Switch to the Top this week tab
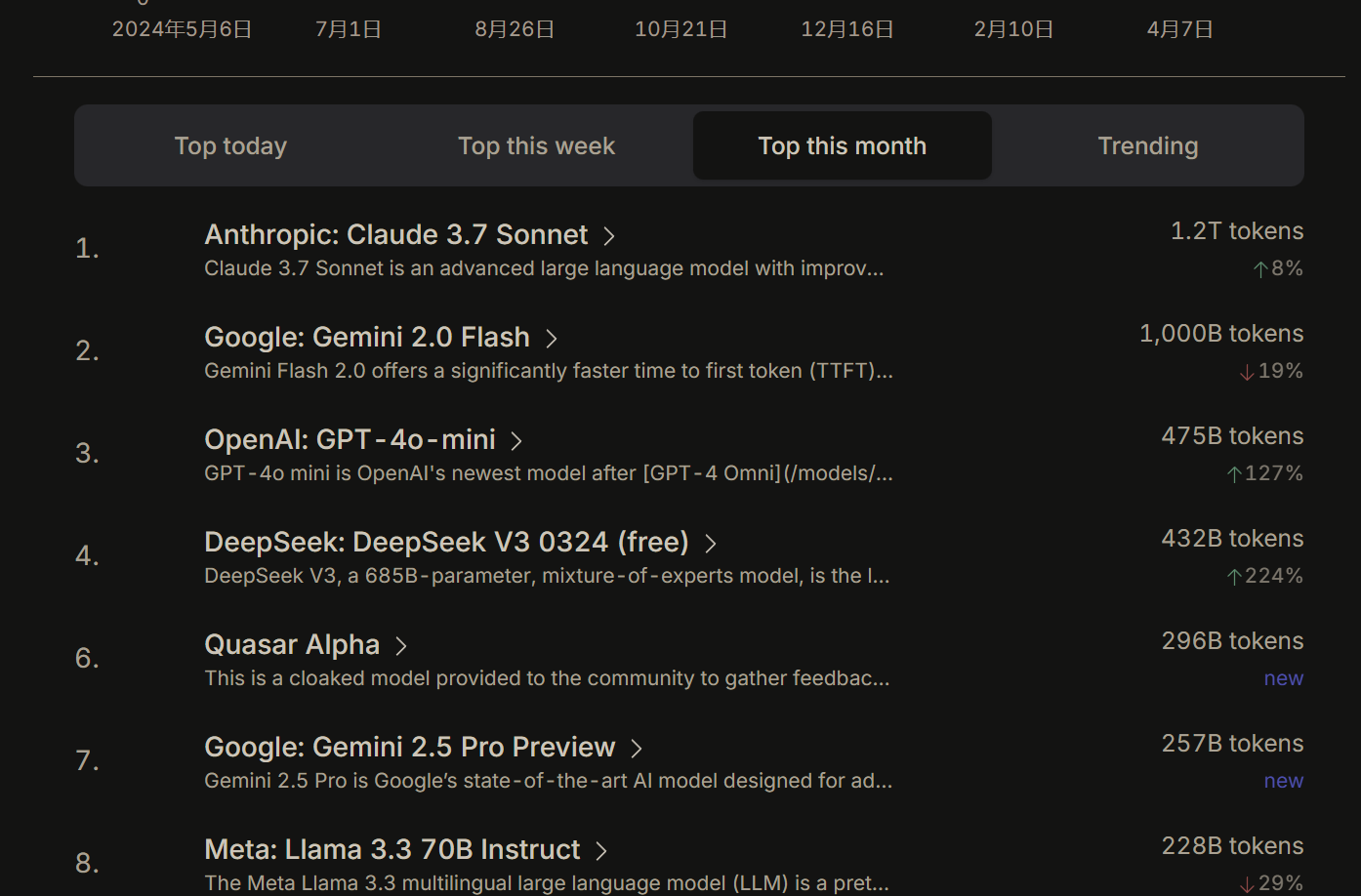The width and height of the screenshot is (1361, 896). (536, 145)
